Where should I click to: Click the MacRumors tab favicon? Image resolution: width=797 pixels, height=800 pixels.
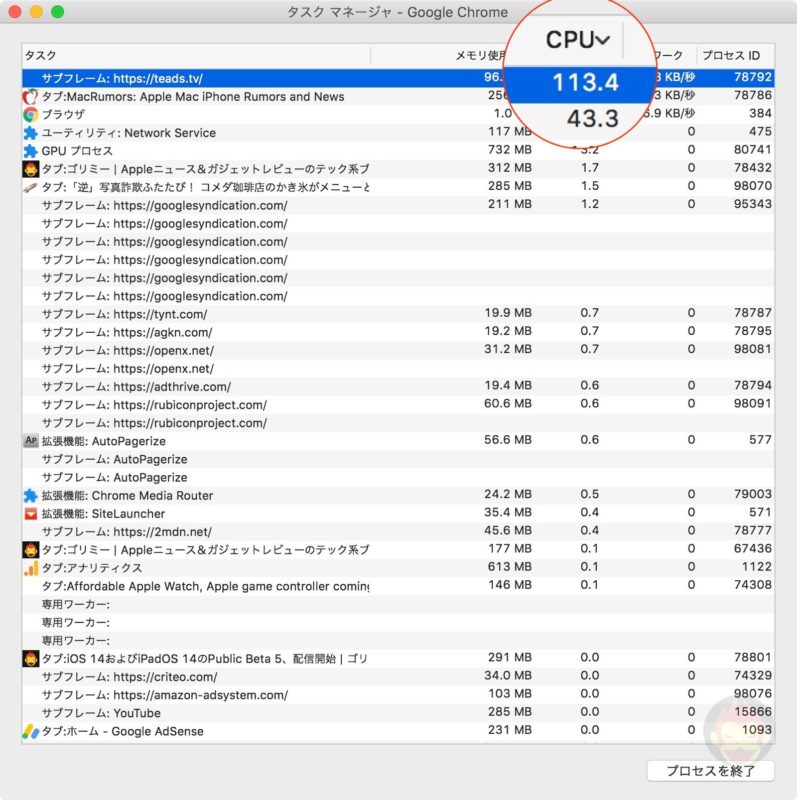coord(30,97)
